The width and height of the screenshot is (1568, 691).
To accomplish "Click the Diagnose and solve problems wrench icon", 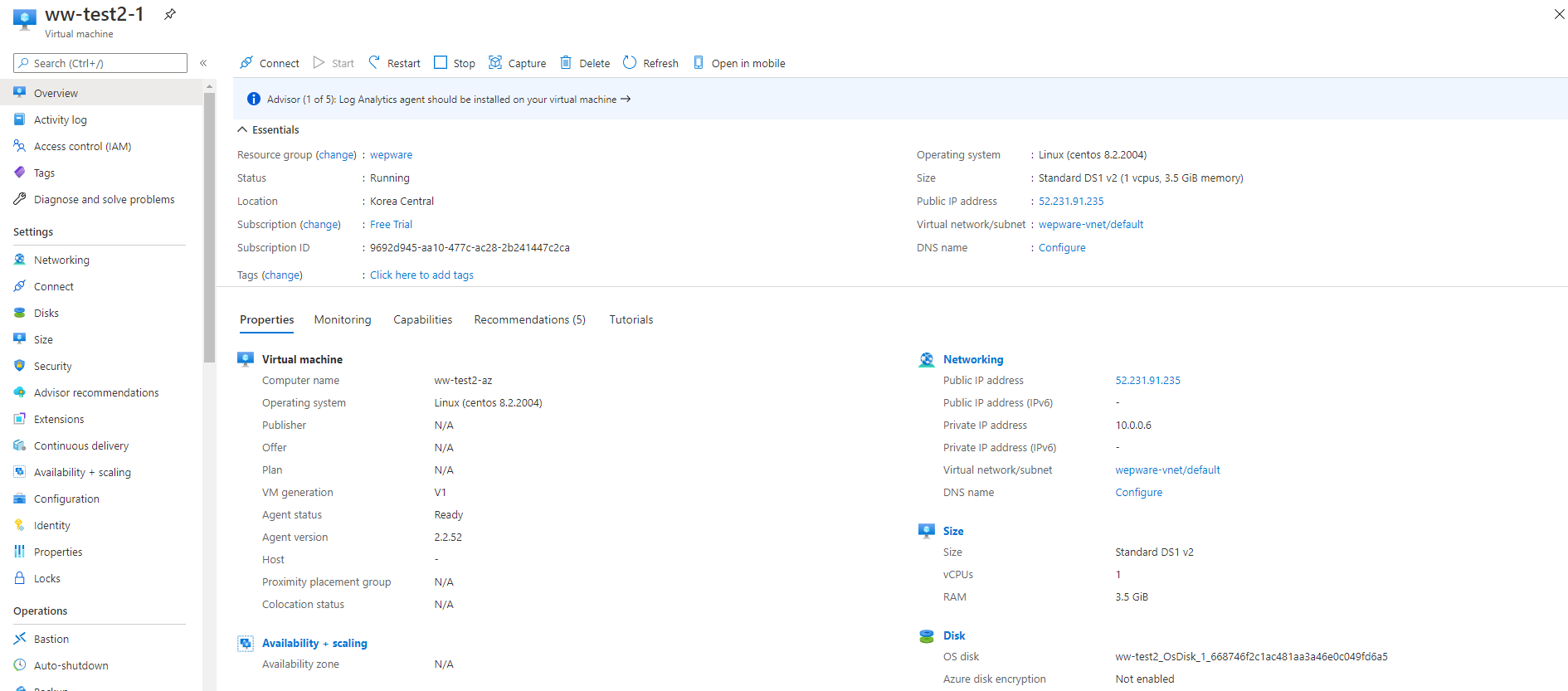I will coord(20,198).
